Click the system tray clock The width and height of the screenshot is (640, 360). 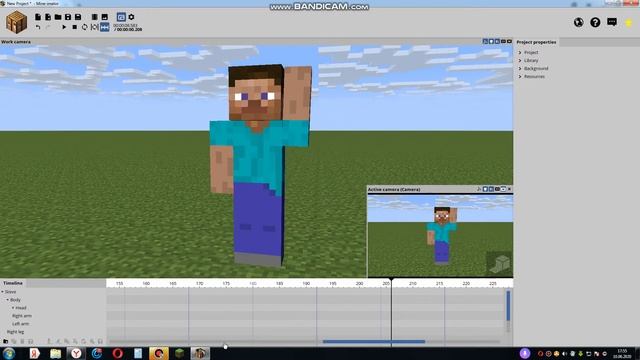click(622, 353)
